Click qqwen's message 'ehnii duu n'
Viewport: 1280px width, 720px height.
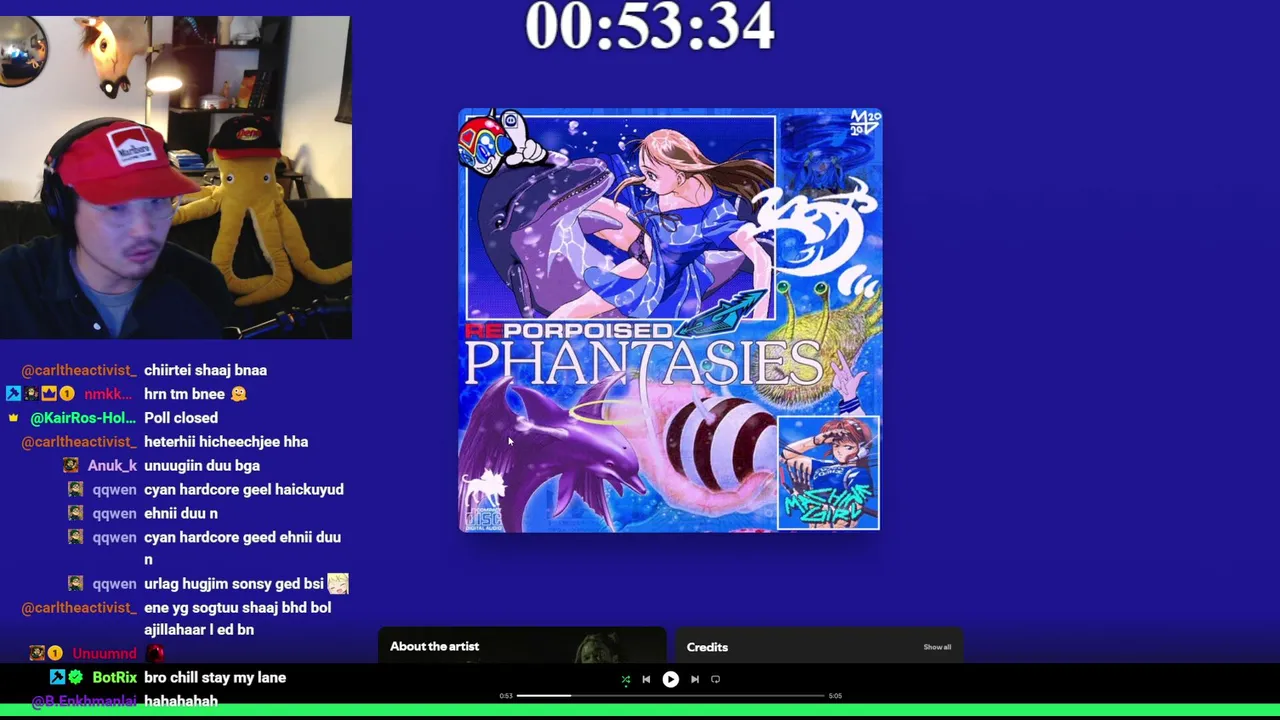(181, 514)
